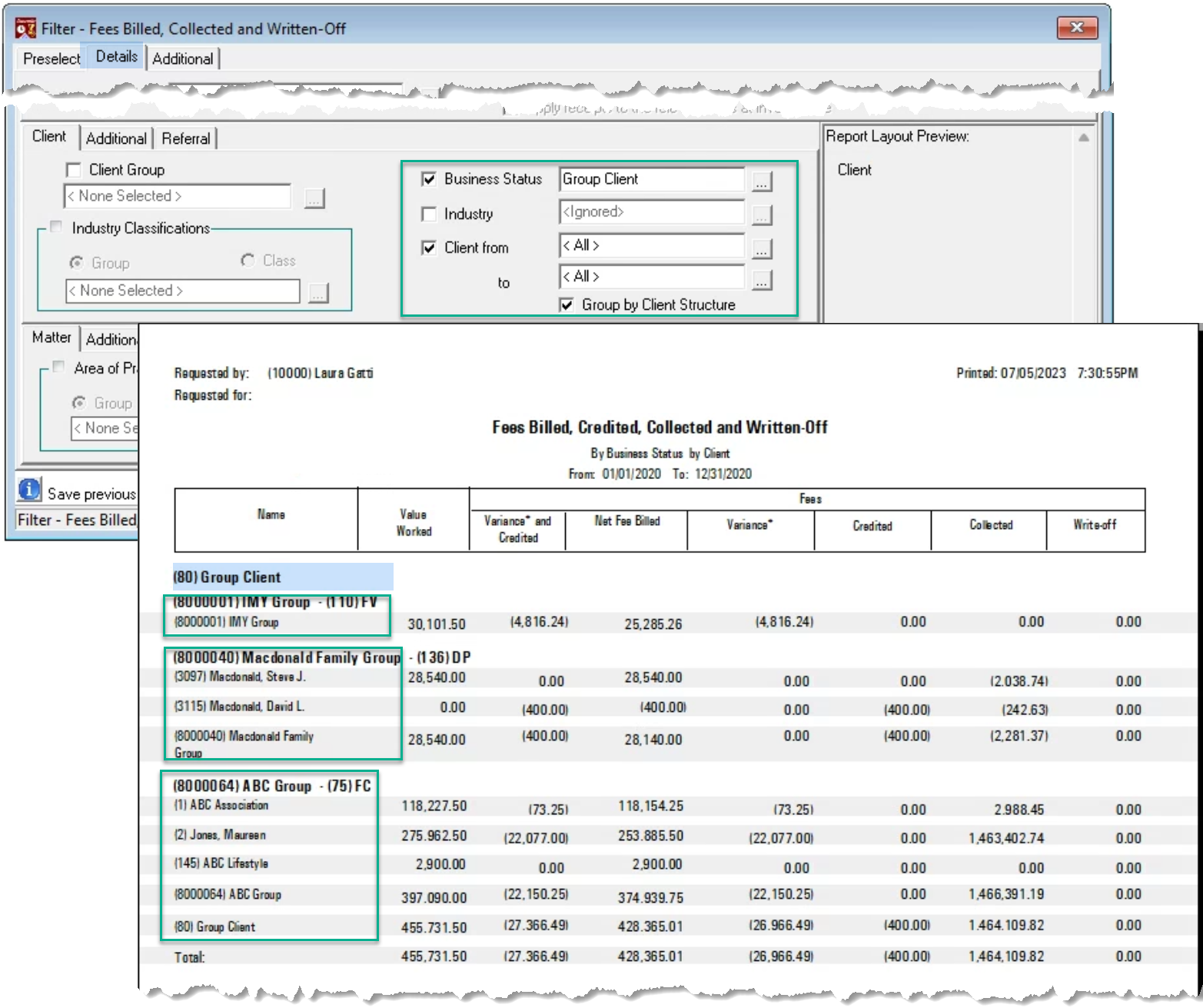Viewport: 1203px width, 1008px height.
Task: Open browse button for Industry field
Action: click(761, 215)
